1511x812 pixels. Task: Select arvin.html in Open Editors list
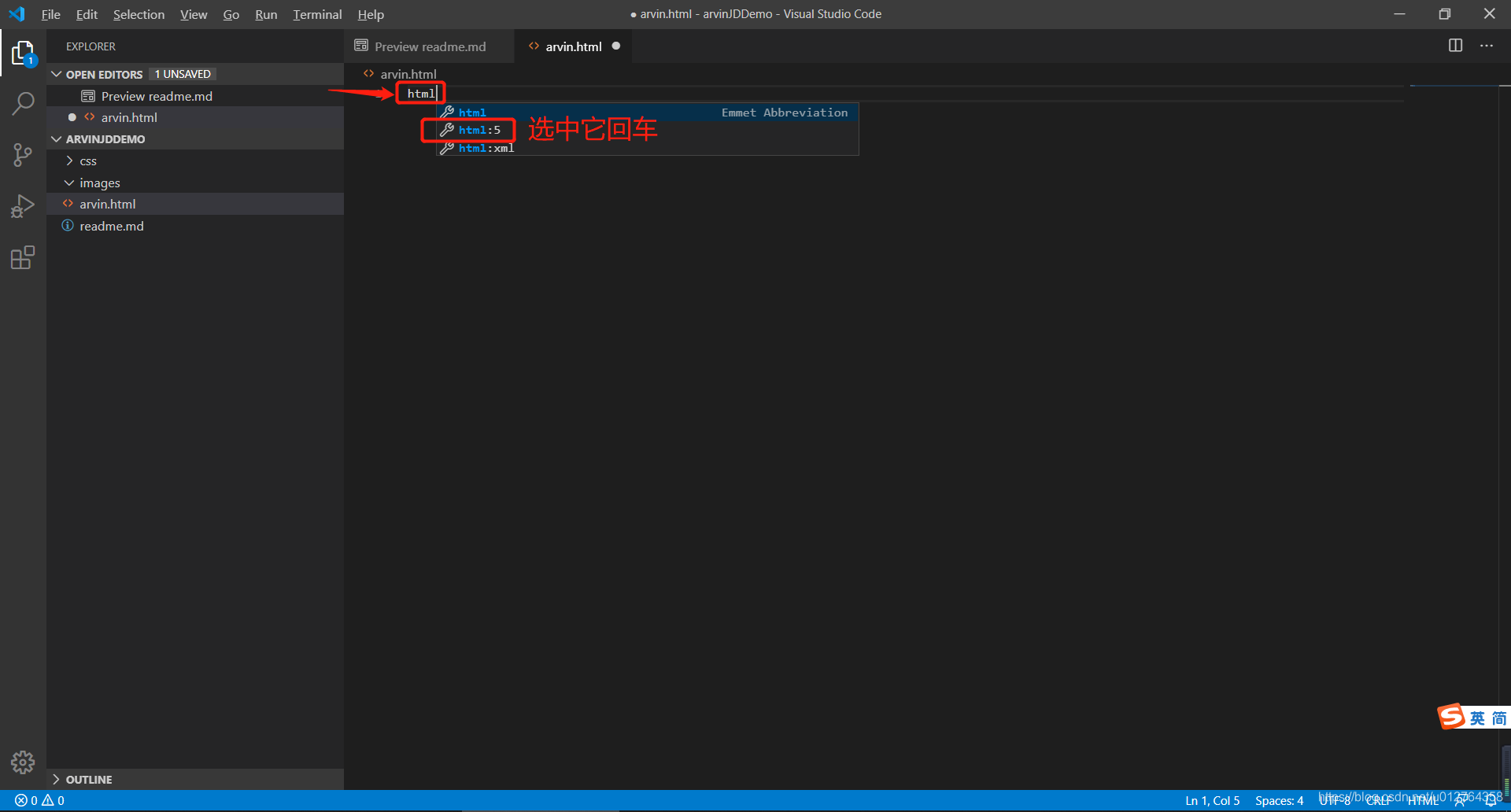pyautogui.click(x=195, y=117)
